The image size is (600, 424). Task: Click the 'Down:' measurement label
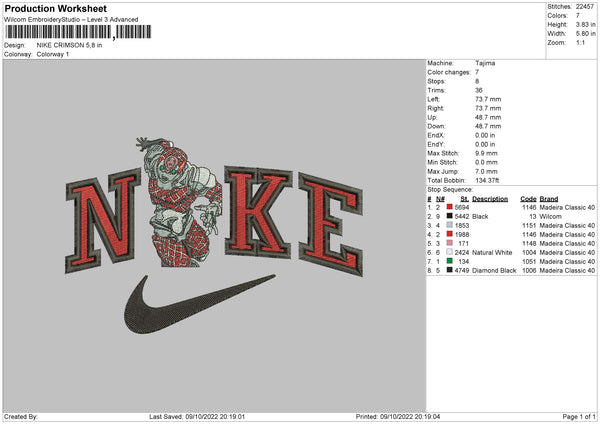(437, 126)
